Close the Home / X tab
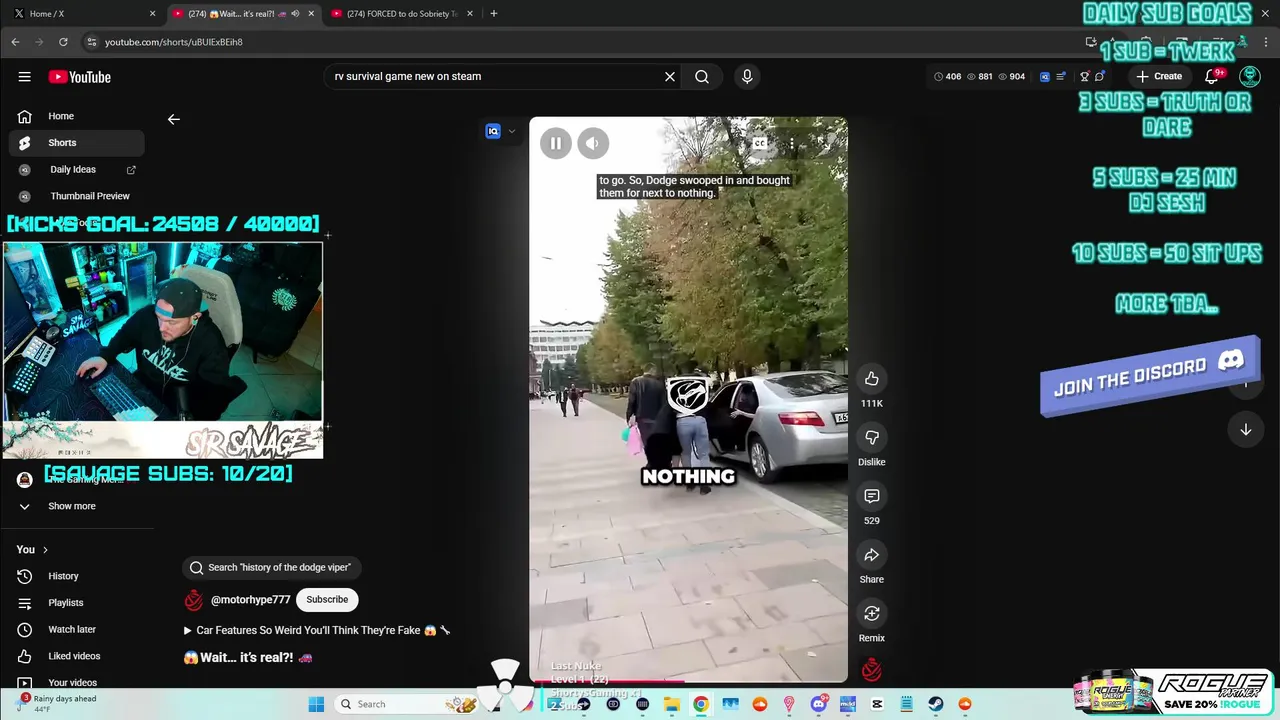 [x=152, y=13]
